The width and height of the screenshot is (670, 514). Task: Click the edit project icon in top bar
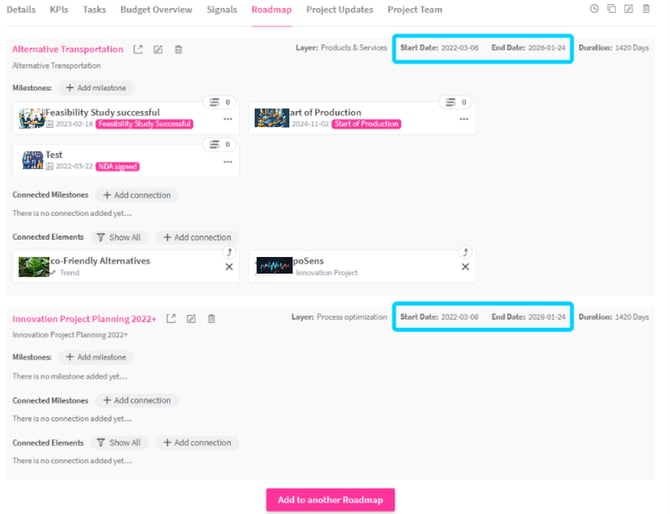tap(629, 9)
